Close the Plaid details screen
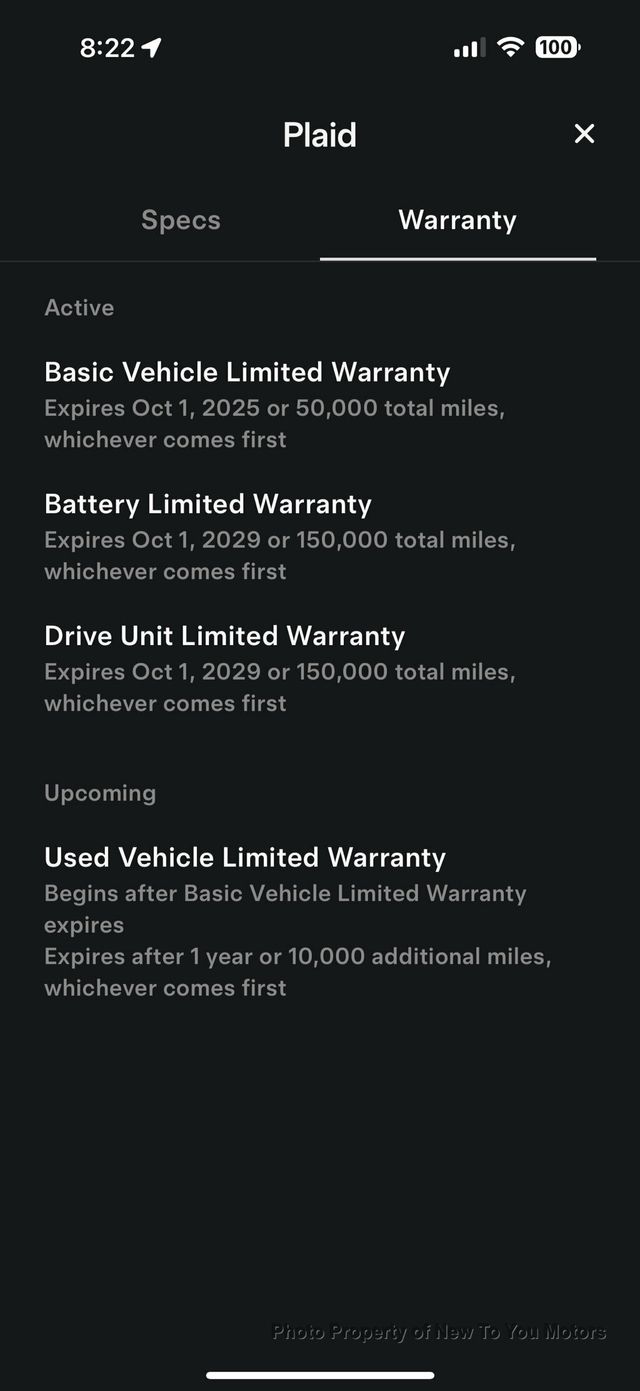The image size is (640, 1391). [x=584, y=134]
